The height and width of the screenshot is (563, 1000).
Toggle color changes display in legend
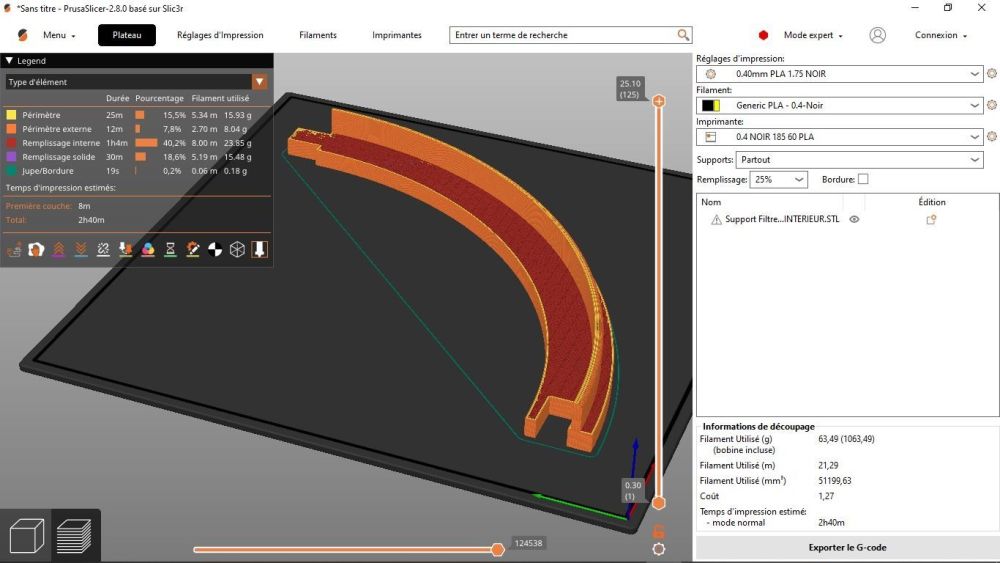148,250
